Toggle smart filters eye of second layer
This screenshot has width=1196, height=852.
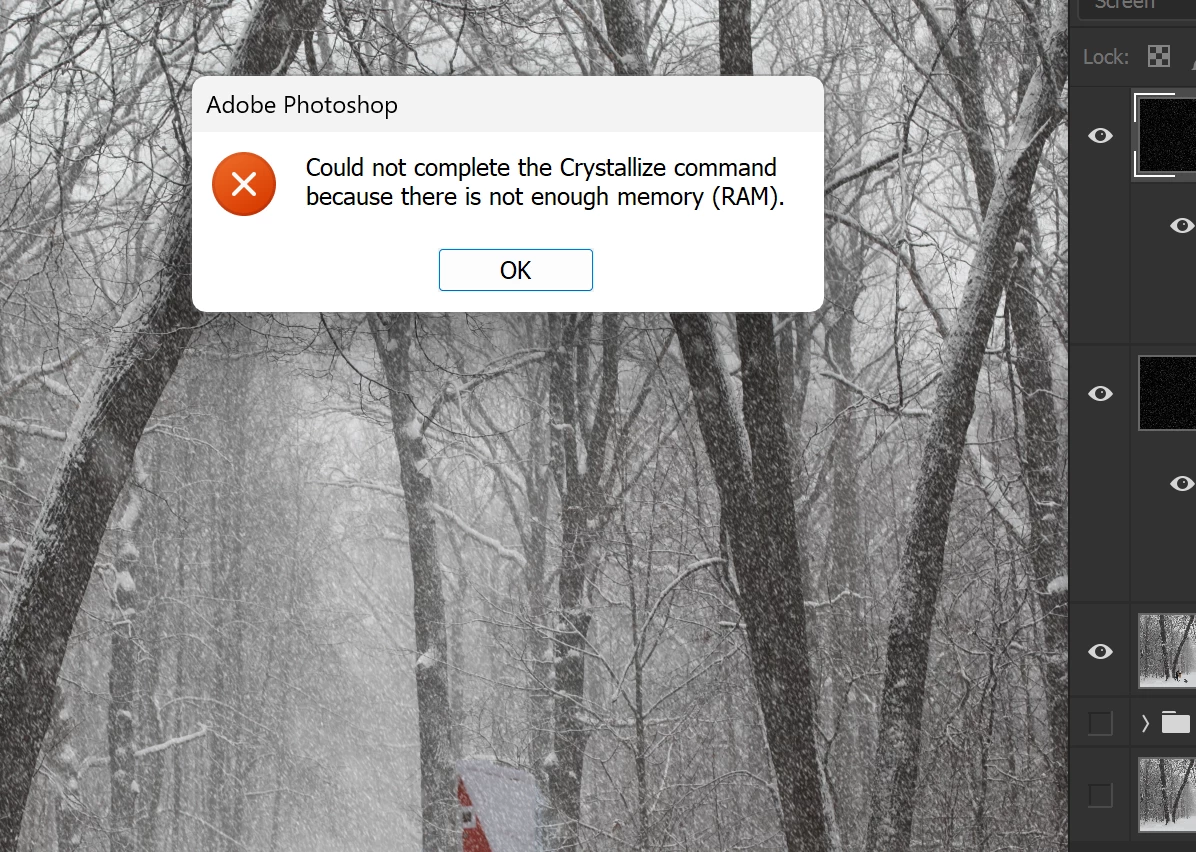click(x=1182, y=483)
